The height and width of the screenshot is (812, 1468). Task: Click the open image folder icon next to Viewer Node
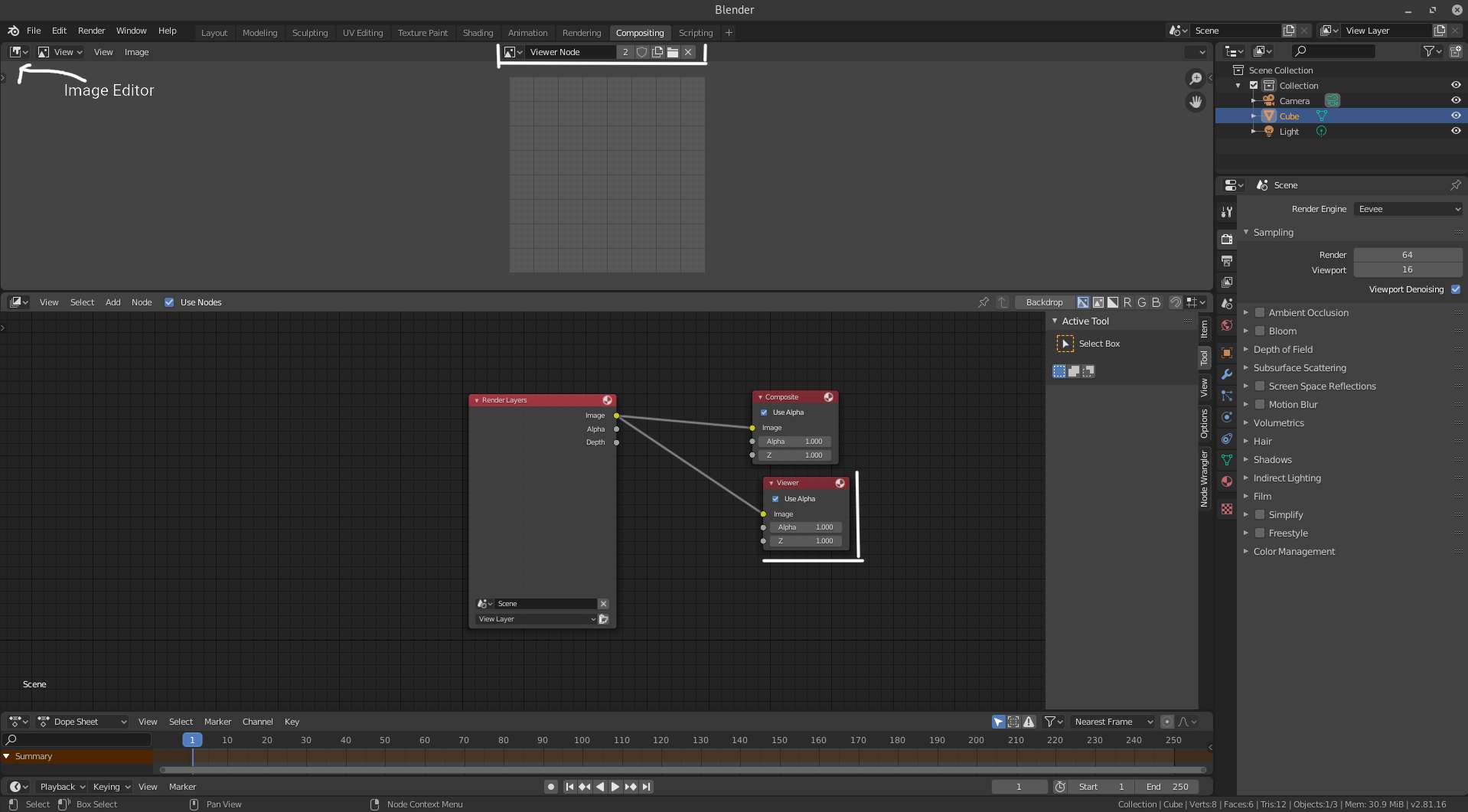click(673, 52)
